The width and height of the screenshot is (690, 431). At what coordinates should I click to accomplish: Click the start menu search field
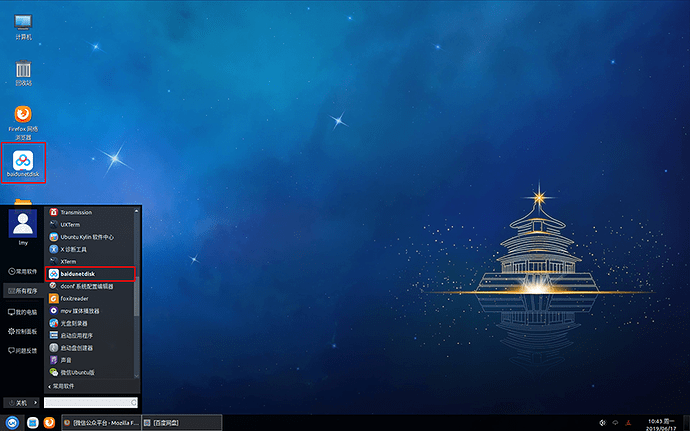coord(90,402)
